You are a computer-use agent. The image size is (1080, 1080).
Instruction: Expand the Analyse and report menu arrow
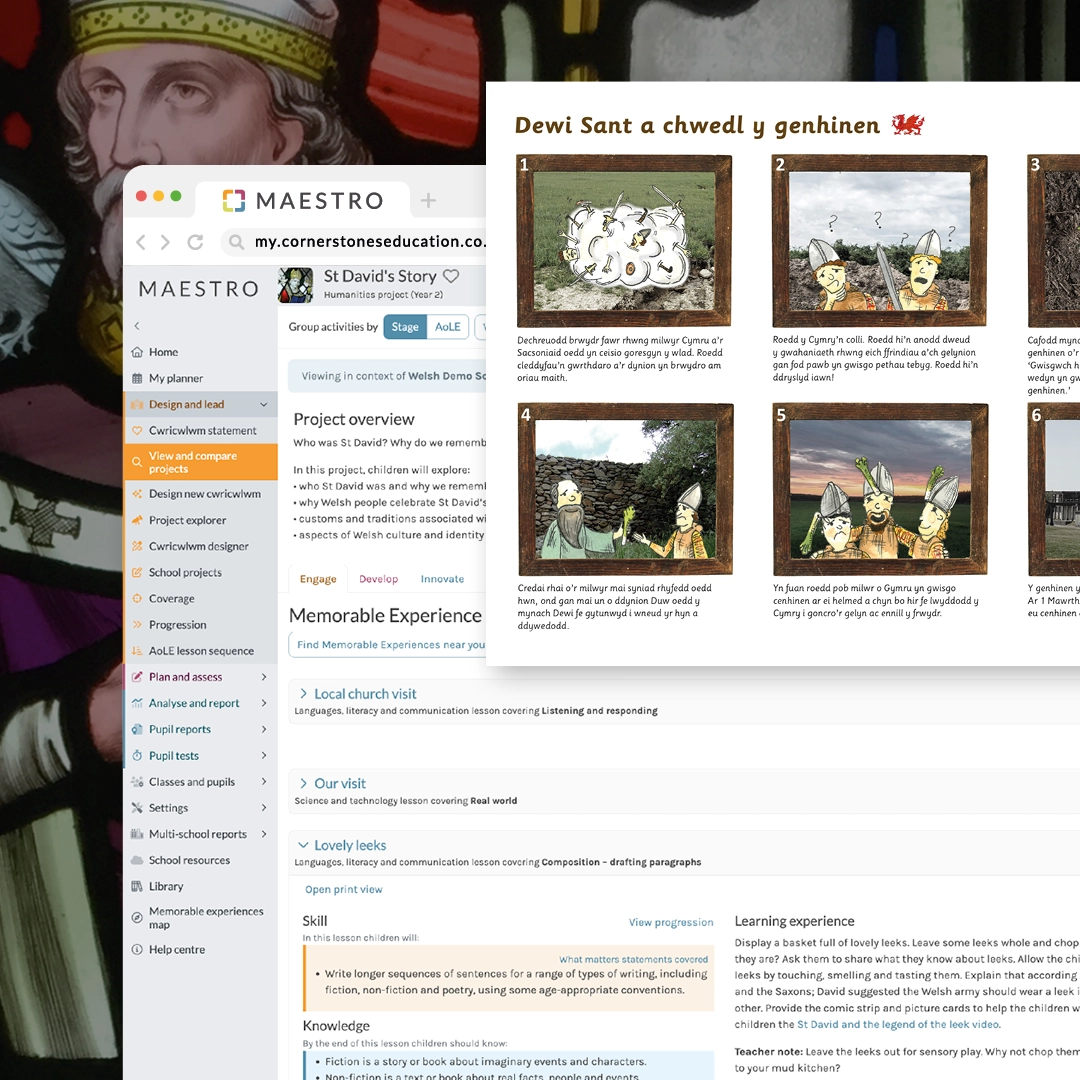(x=264, y=703)
